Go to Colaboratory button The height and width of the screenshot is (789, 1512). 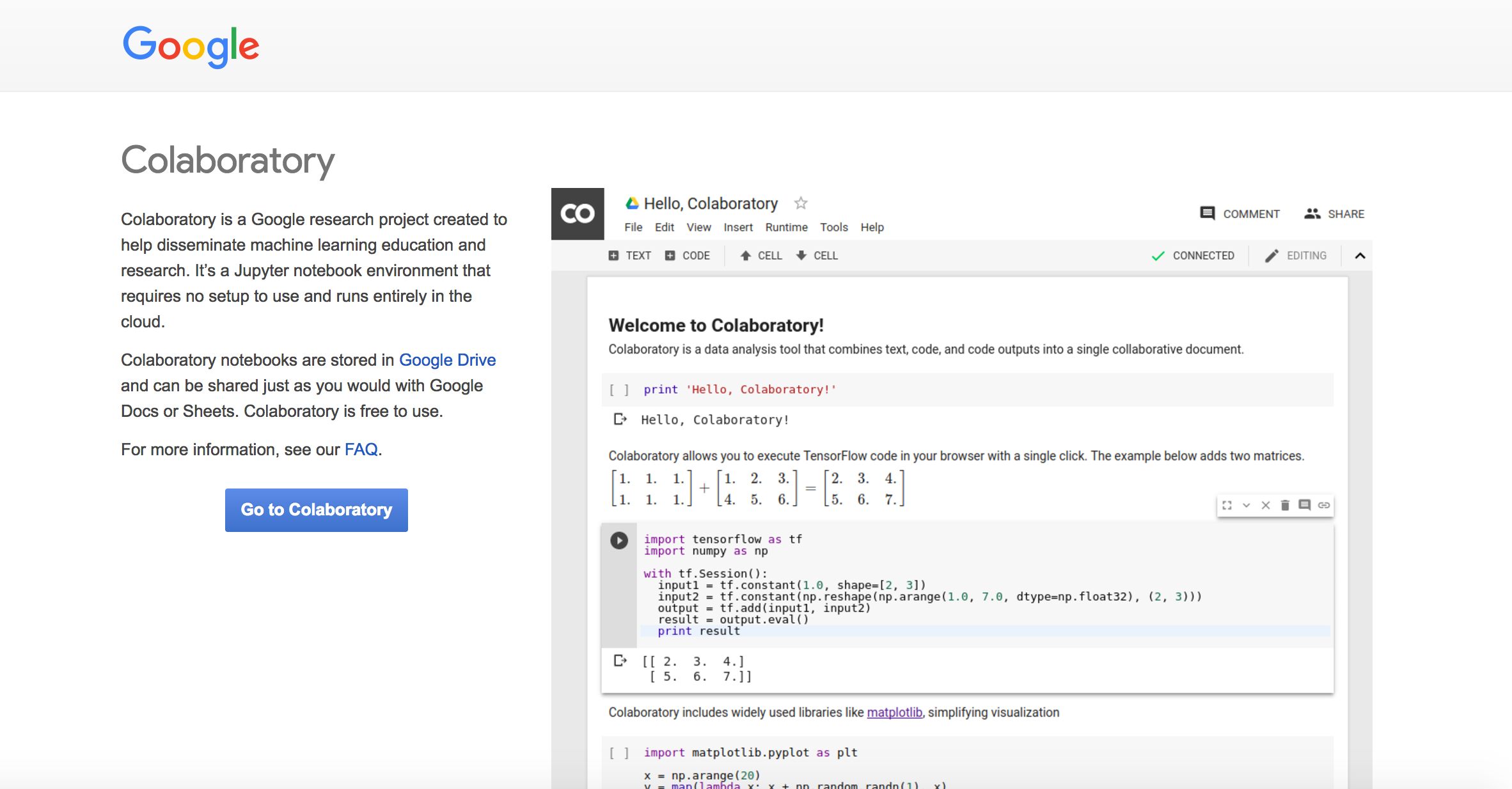[x=316, y=510]
